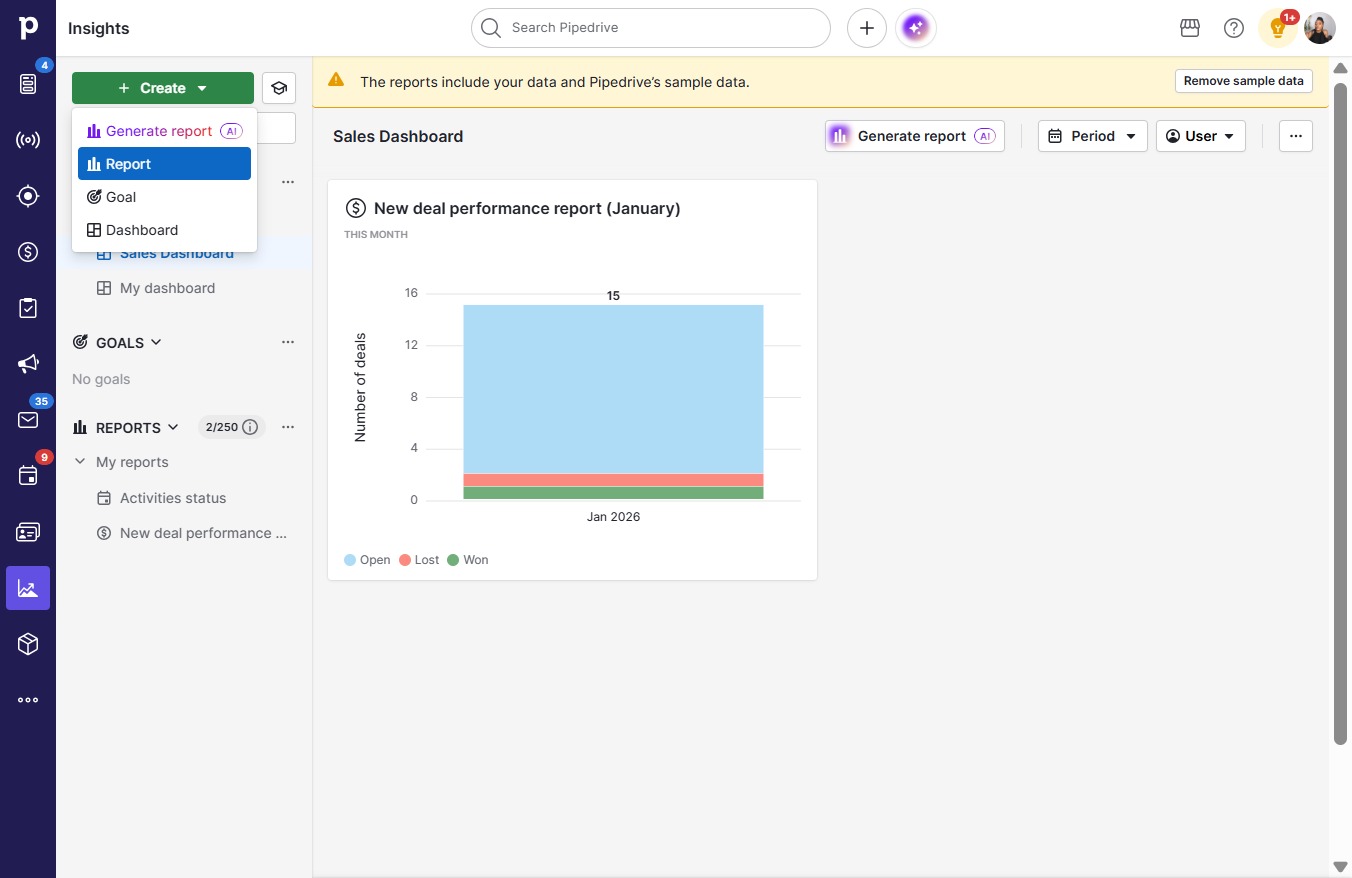Select Dashboard from the Create menu
The width and height of the screenshot is (1352, 878).
tap(165, 230)
